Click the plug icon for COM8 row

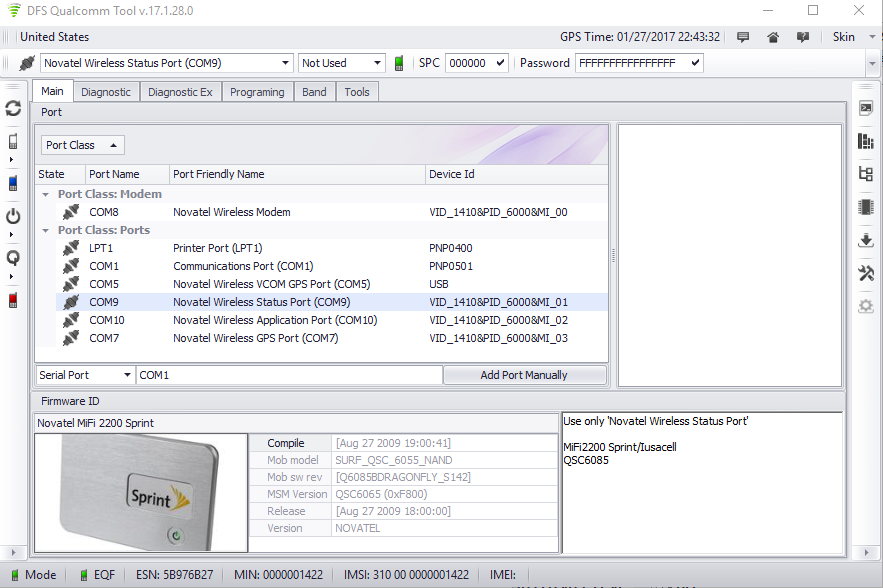point(70,212)
